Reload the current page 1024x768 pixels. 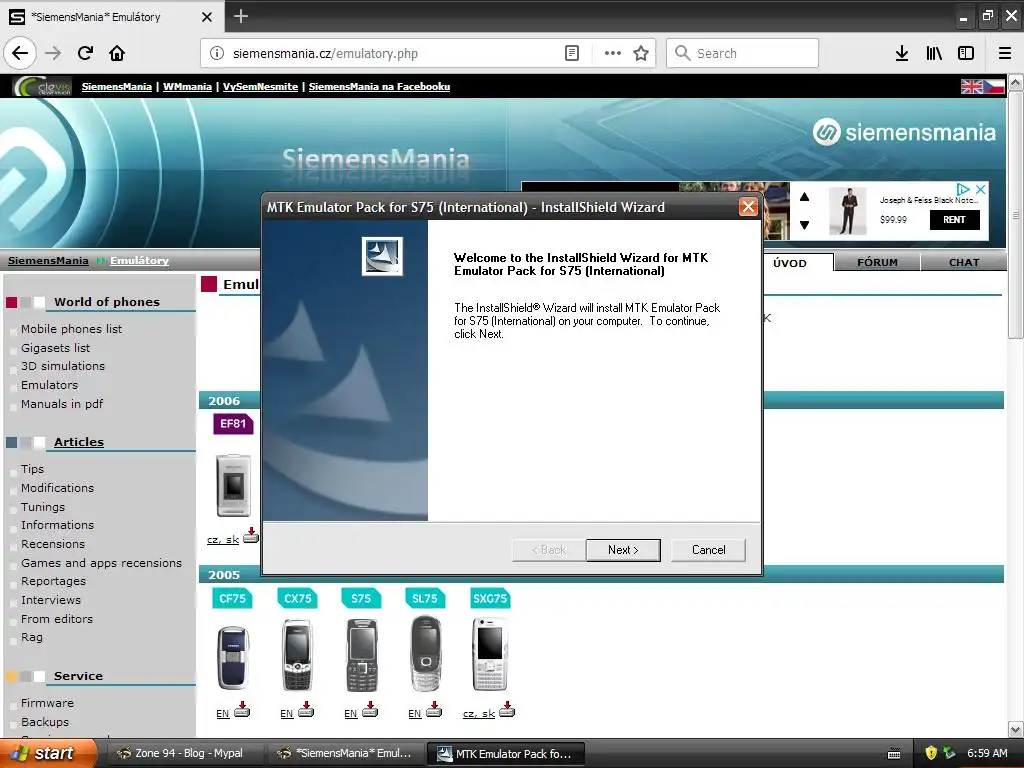point(85,53)
